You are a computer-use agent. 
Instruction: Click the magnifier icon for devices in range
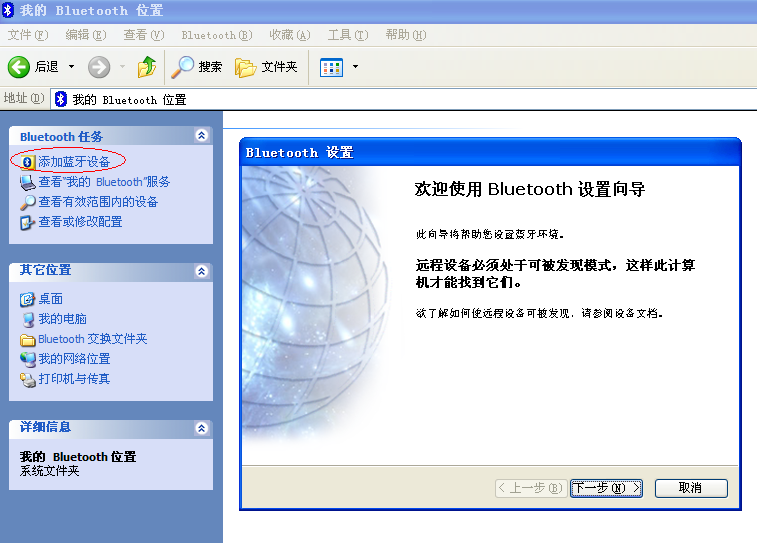pyautogui.click(x=28, y=203)
